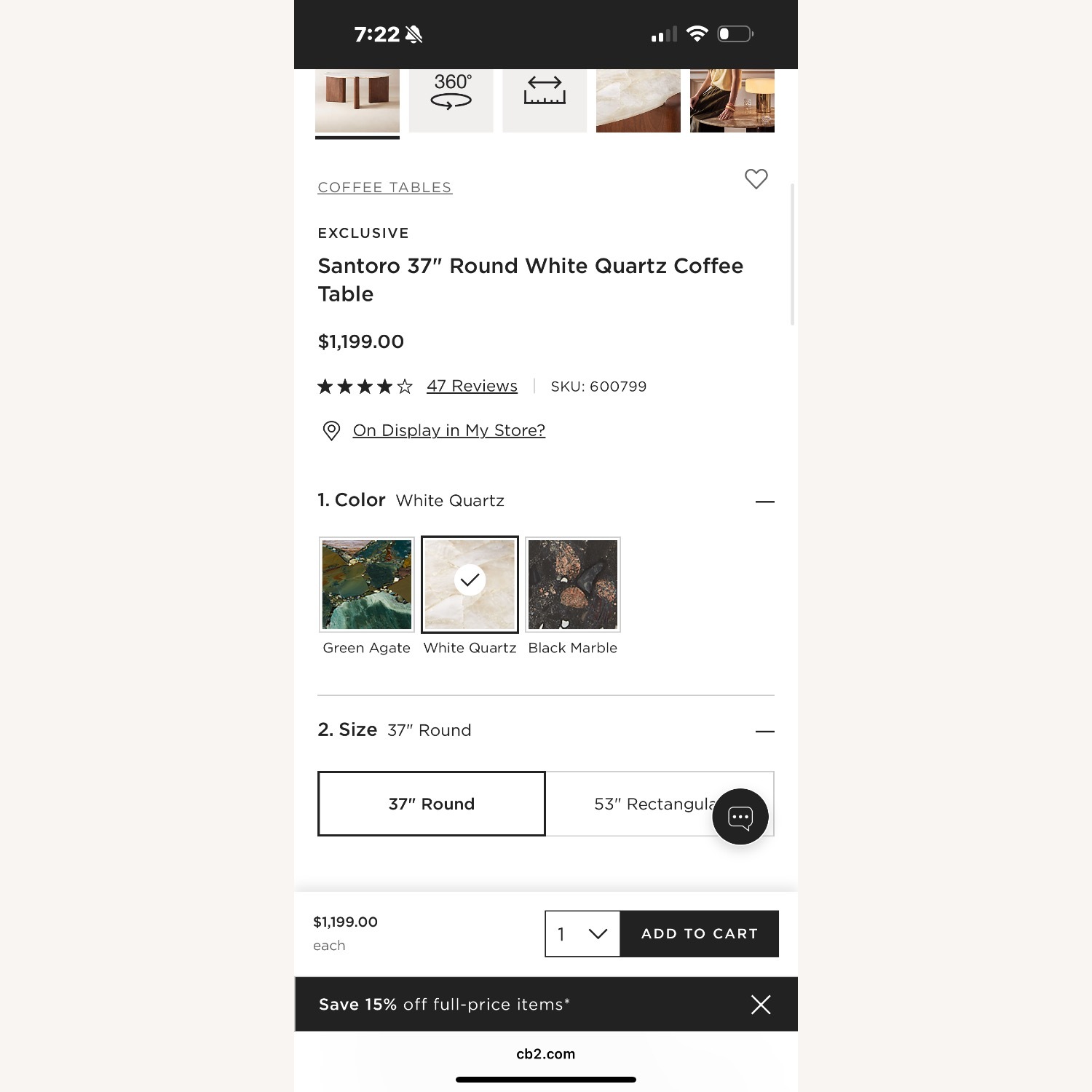Select the 37" Round size option
1092x1092 pixels.
[432, 804]
